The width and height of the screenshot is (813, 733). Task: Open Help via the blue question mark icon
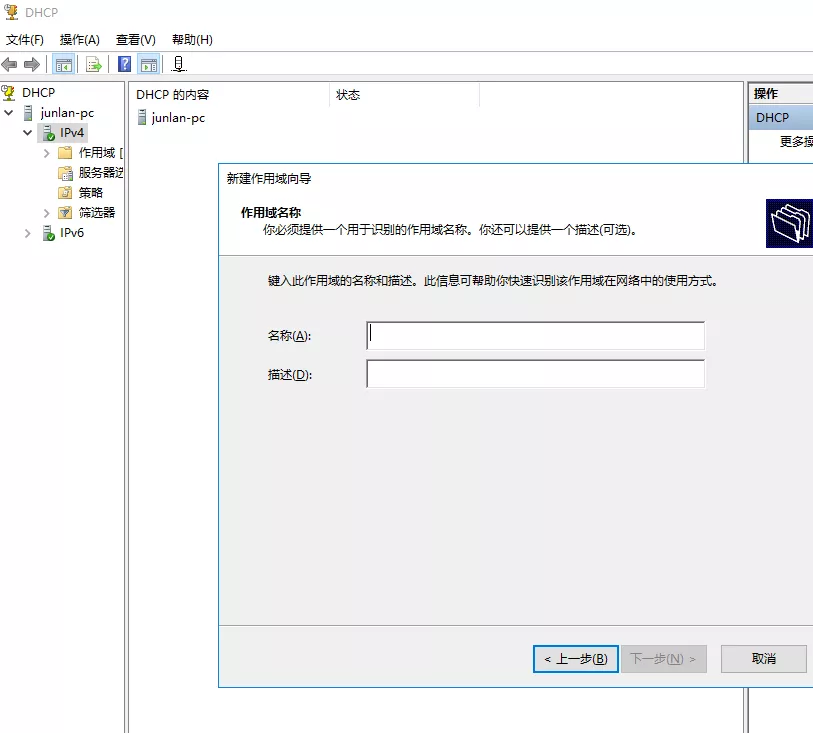tap(125, 65)
